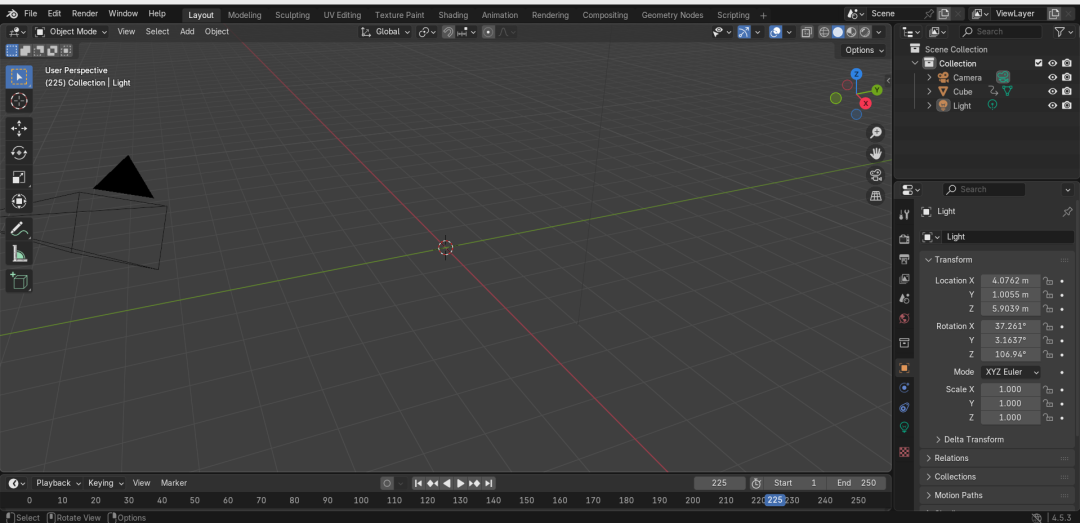Click the Blender logo menu icon
The height and width of the screenshot is (523, 1080).
click(x=12, y=14)
